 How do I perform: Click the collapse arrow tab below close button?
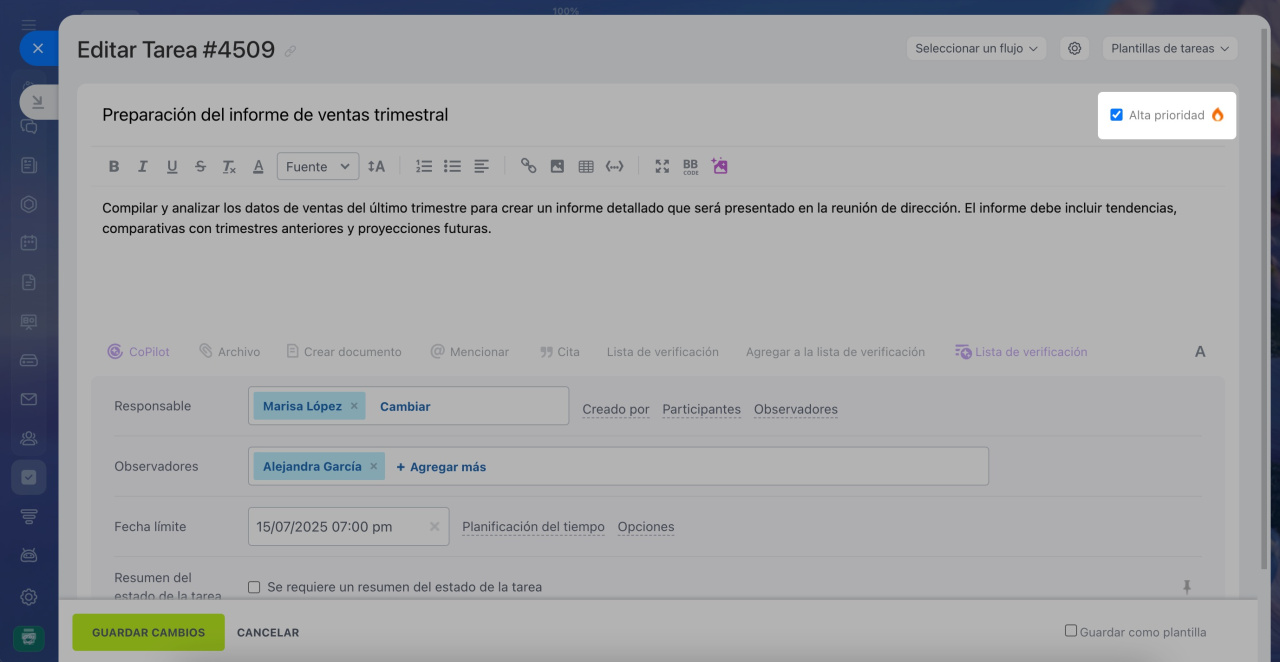(38, 101)
